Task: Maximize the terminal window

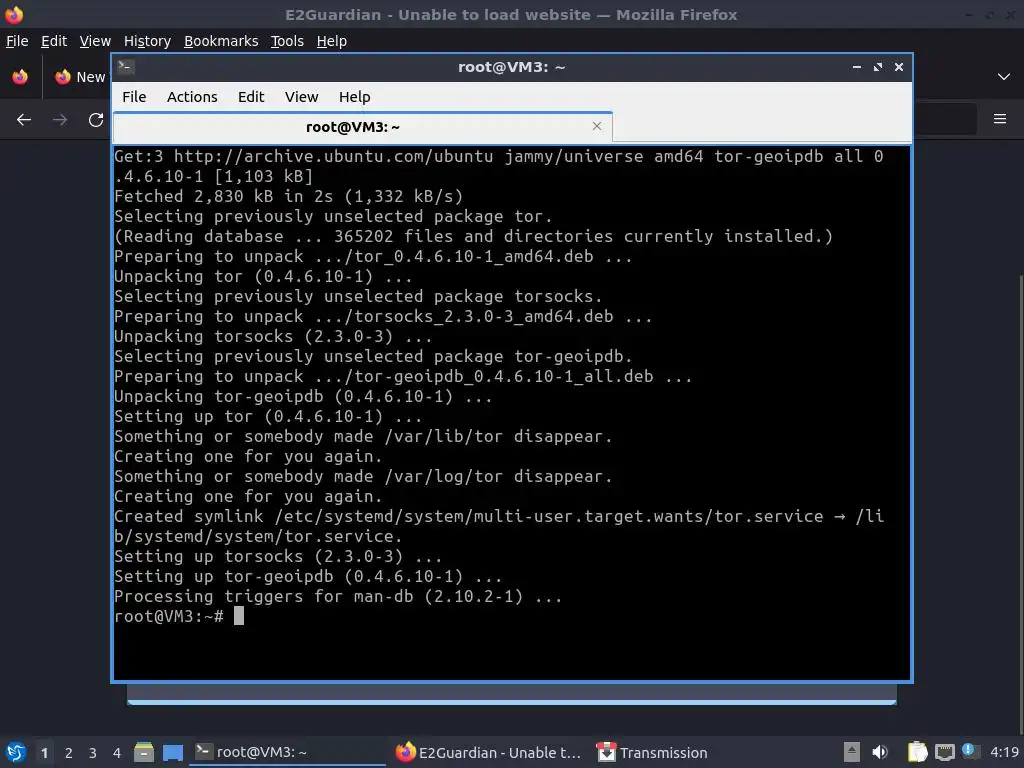Action: (878, 67)
